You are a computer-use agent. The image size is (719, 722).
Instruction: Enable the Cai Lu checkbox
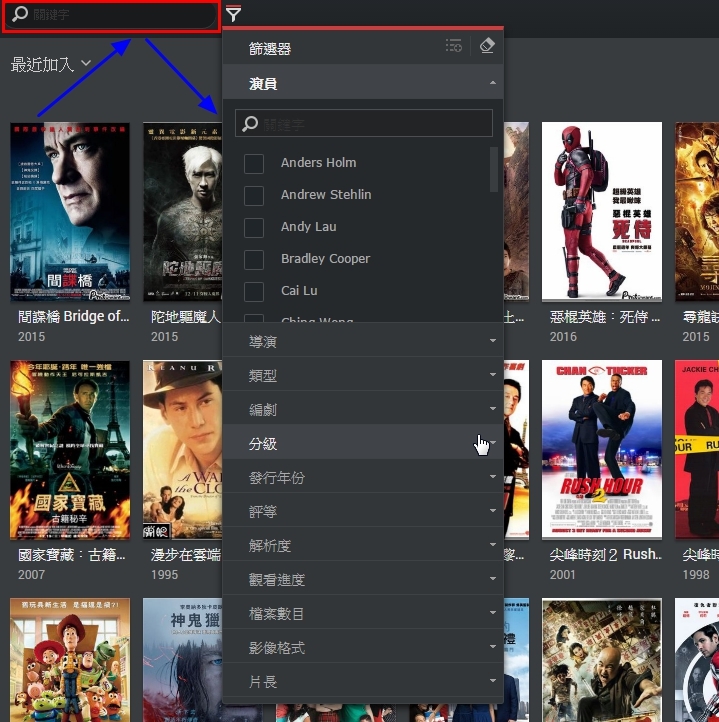[254, 291]
